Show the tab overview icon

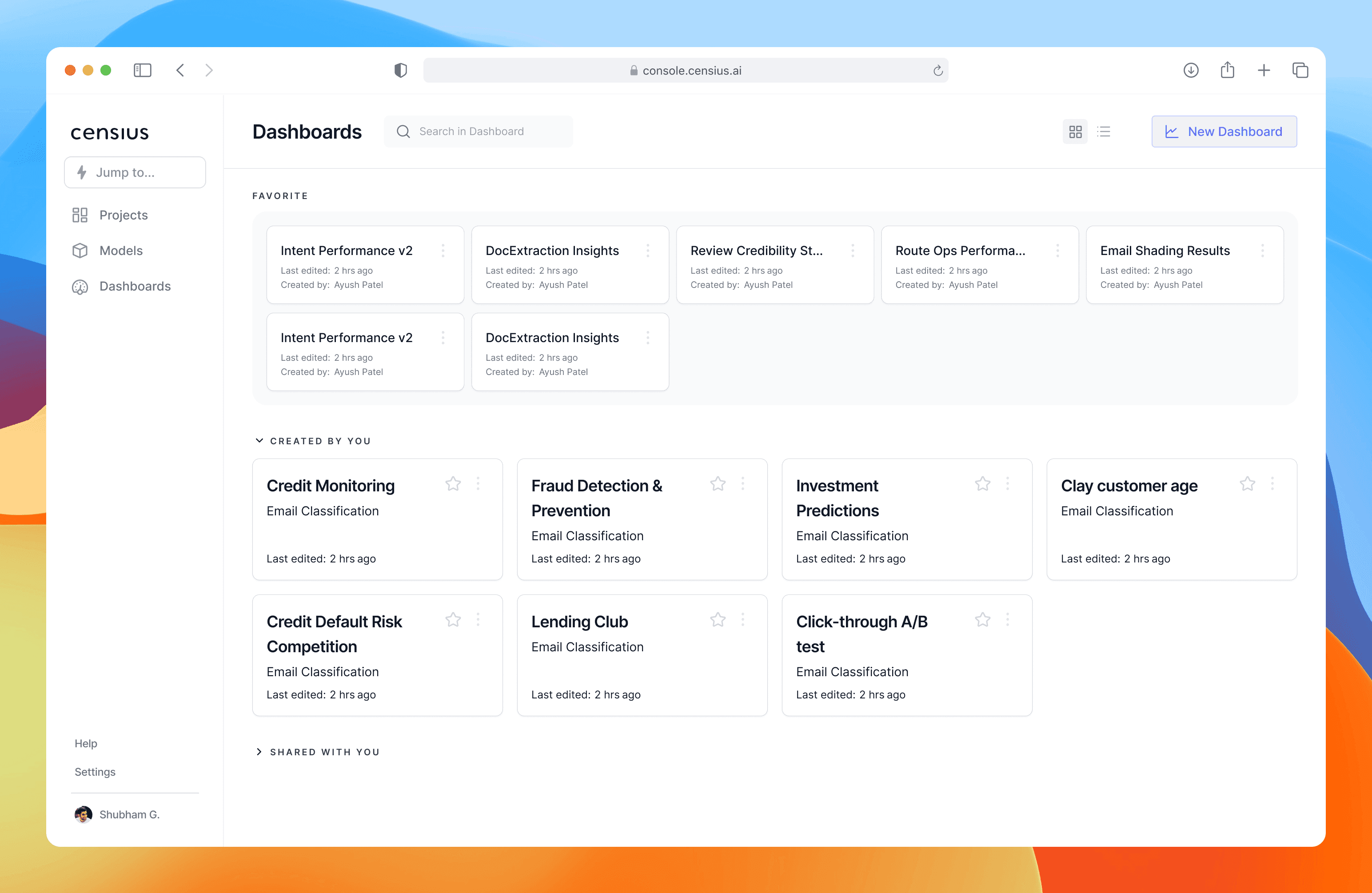[1300, 70]
